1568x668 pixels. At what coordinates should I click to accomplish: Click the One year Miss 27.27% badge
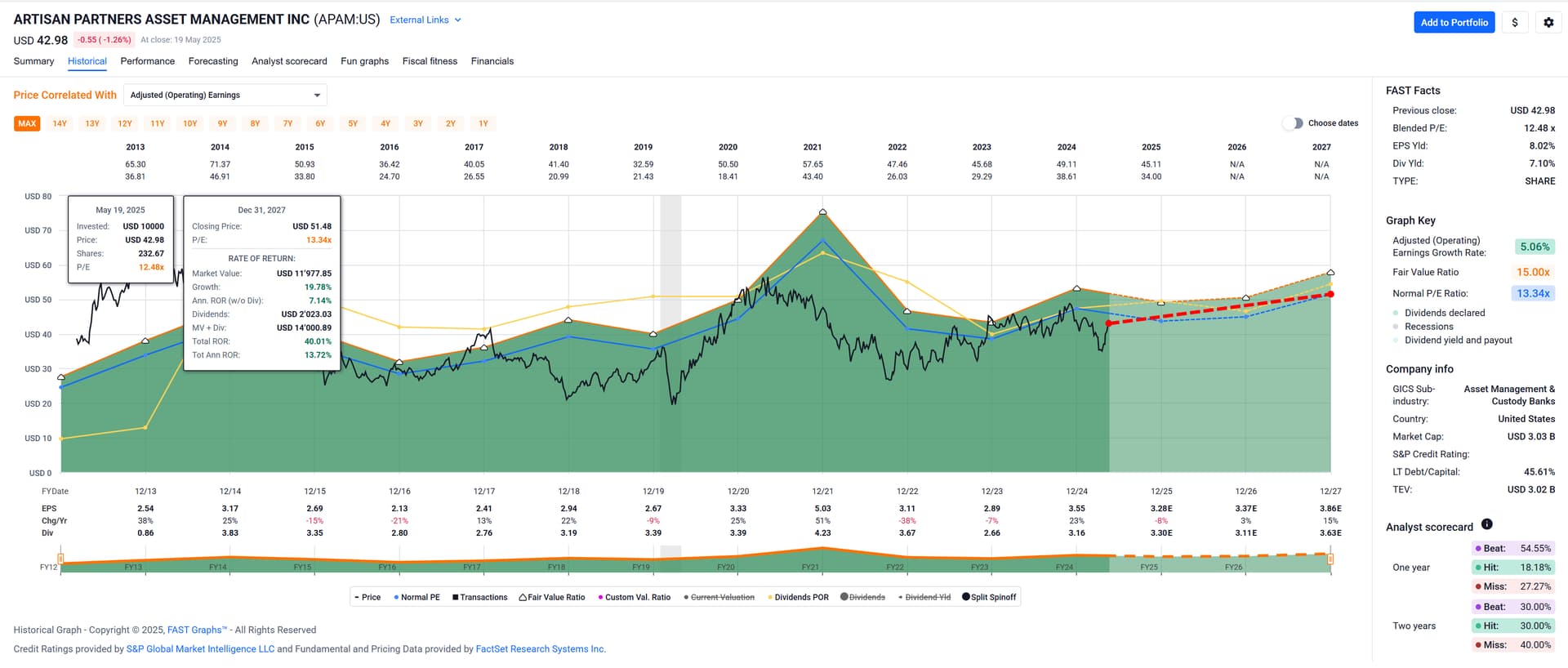[x=1513, y=586]
